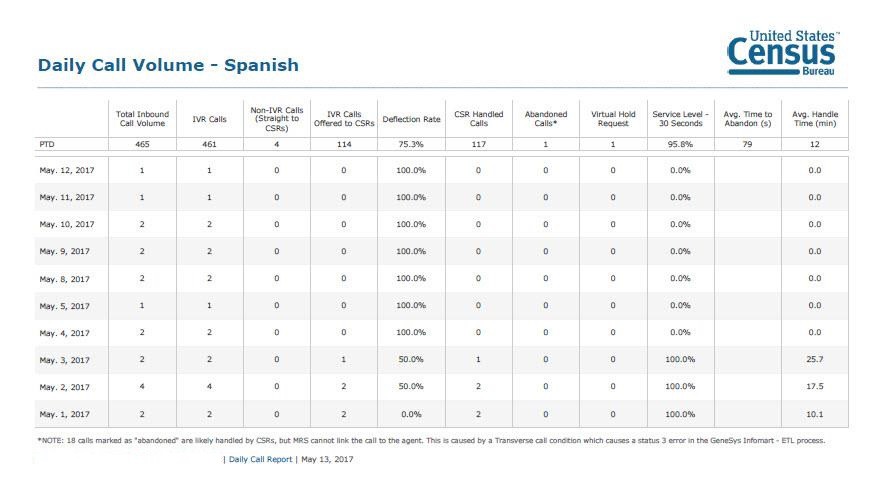Select the Abandoned Calls* column header
The width and height of the screenshot is (888, 492).
tap(546, 119)
